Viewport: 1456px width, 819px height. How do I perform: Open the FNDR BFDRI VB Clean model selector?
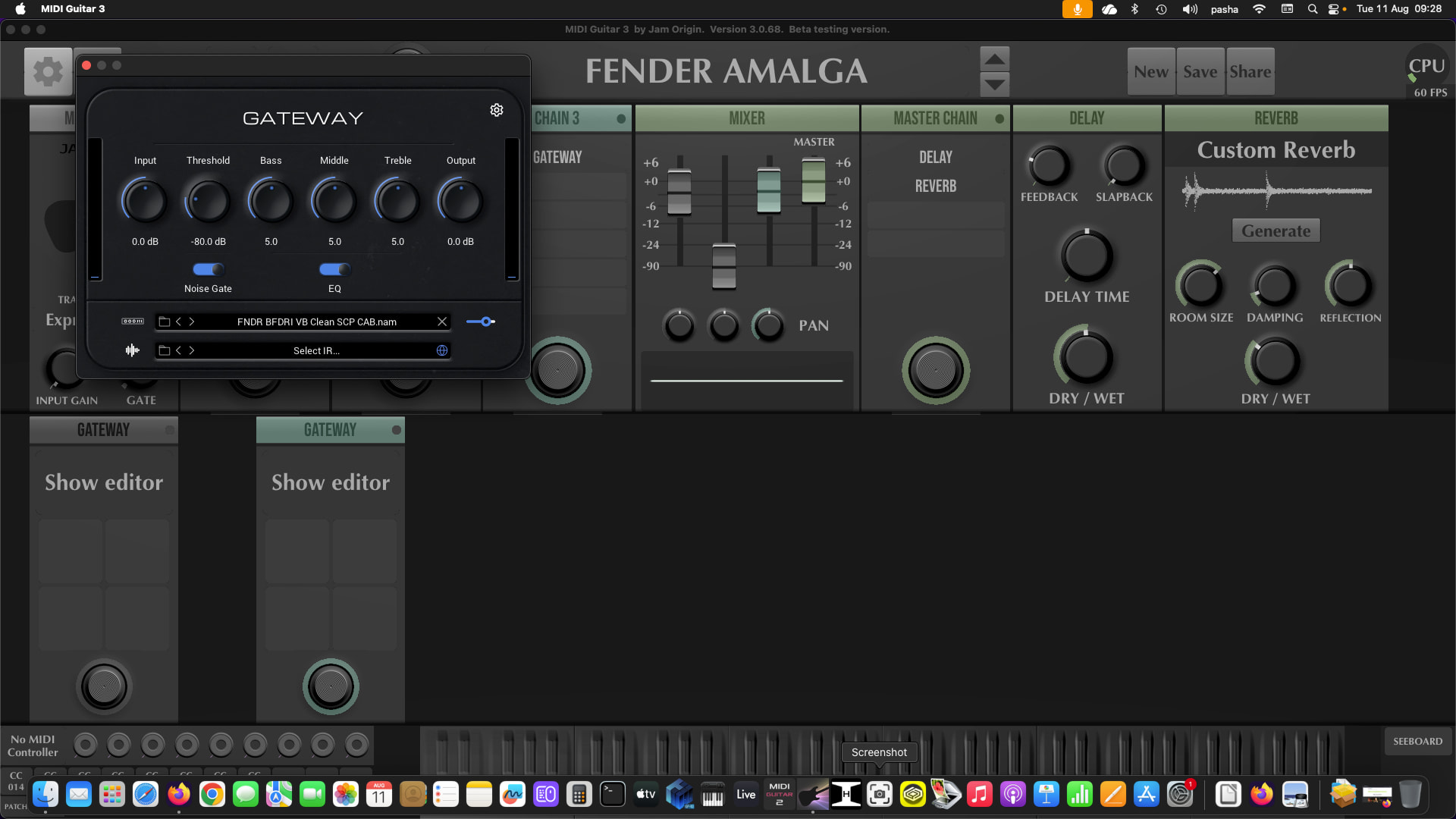[x=317, y=322]
